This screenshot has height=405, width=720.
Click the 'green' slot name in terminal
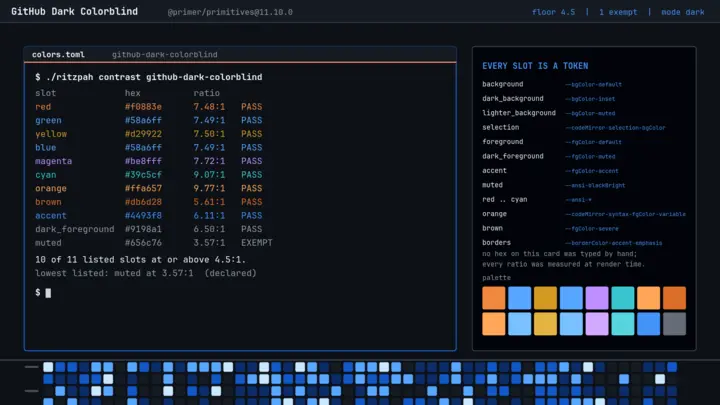(48, 120)
